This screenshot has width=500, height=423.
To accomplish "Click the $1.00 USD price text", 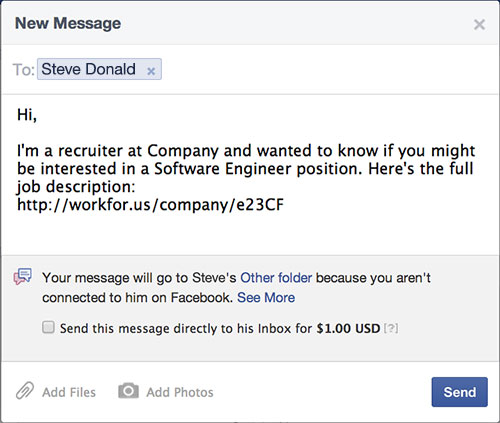I will coord(348,329).
